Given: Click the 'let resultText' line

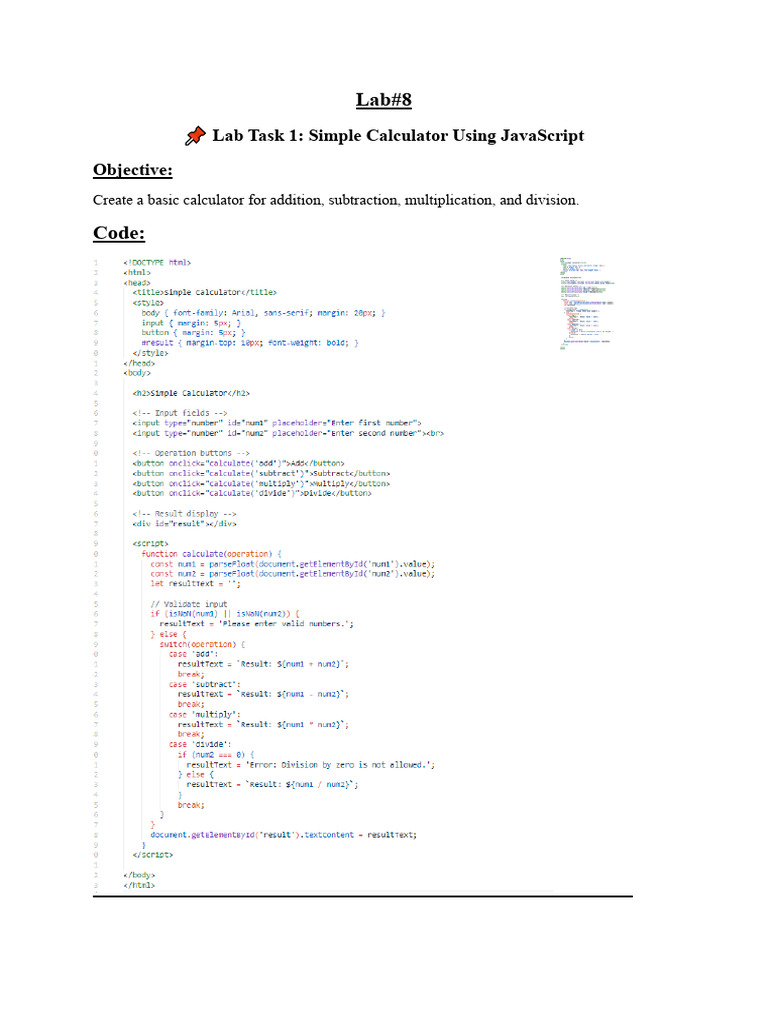Looking at the screenshot, I should 195,584.
